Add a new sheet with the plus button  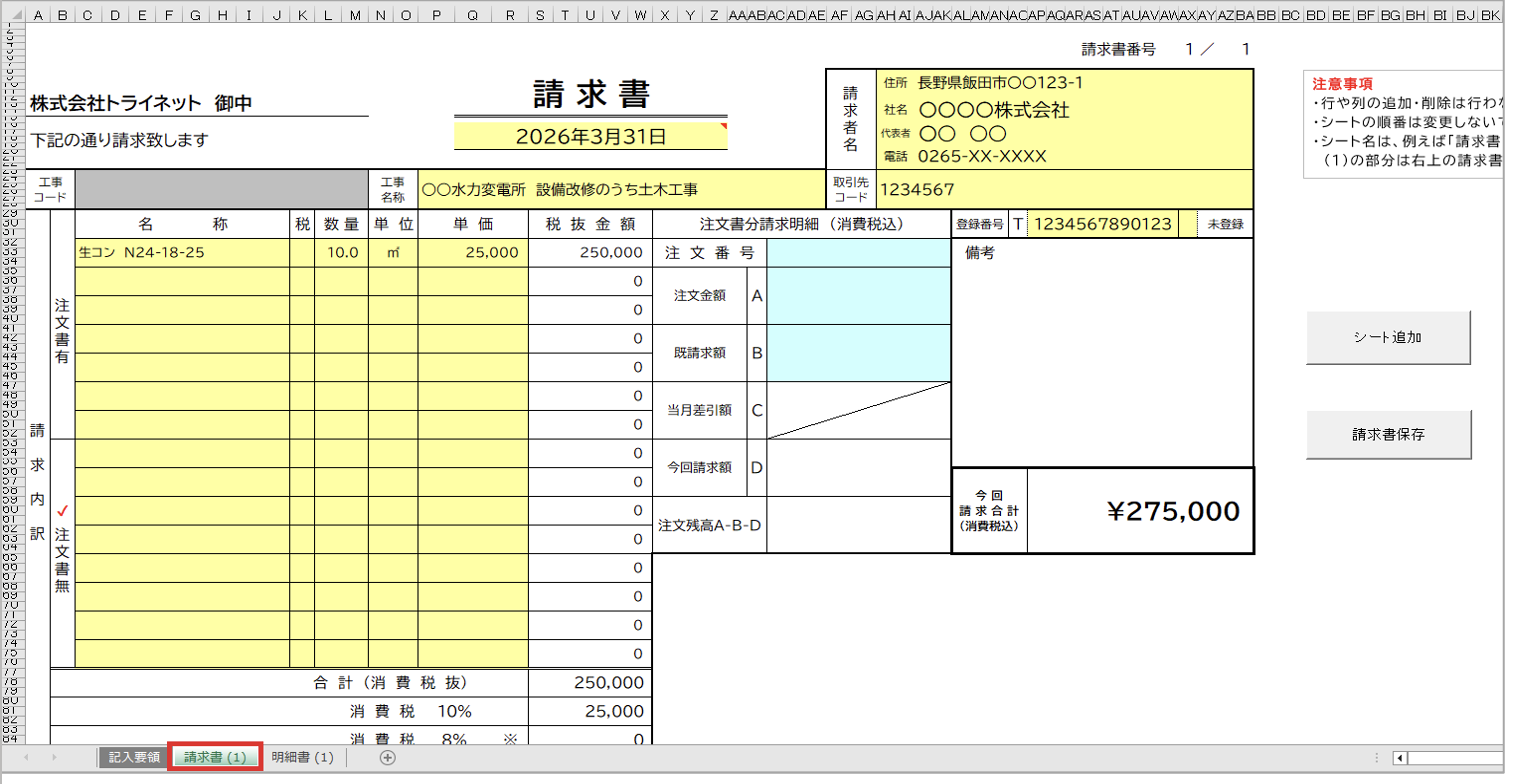(x=388, y=758)
